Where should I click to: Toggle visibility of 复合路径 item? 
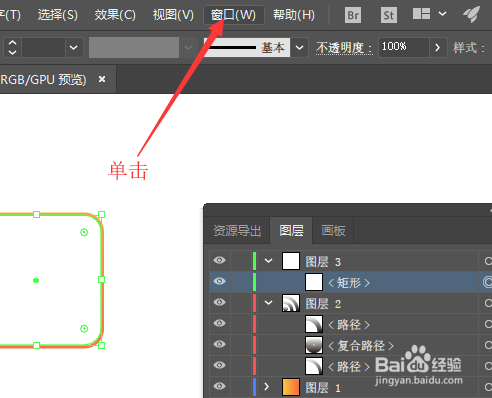[x=219, y=344]
